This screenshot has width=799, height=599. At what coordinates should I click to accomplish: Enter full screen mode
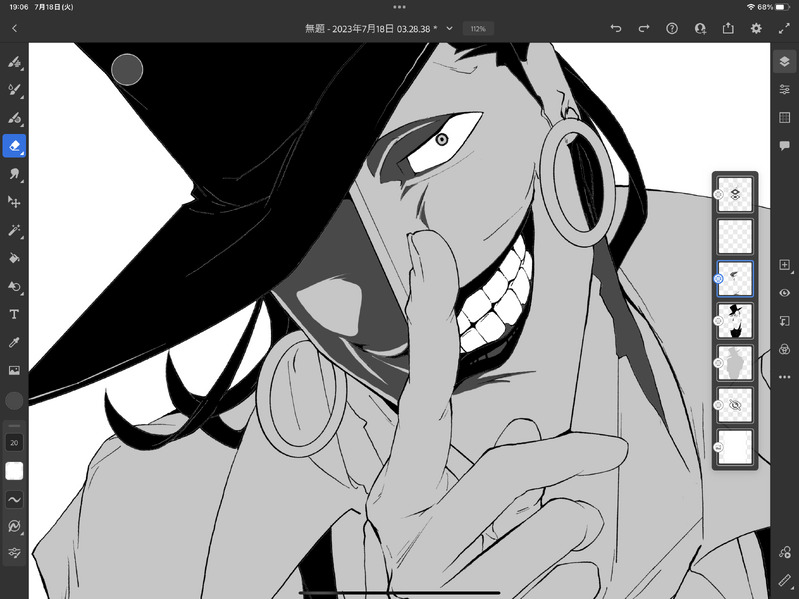[x=784, y=29]
